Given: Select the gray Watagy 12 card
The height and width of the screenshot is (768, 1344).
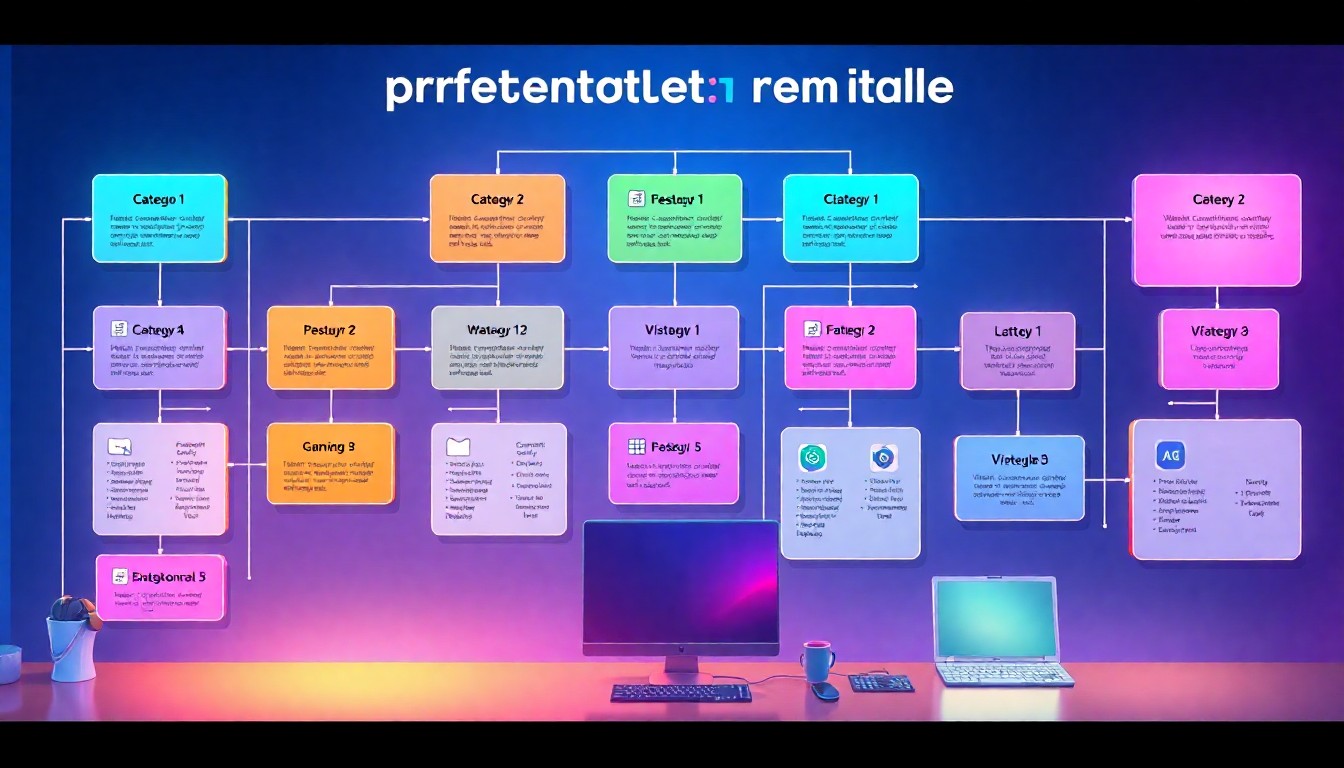Looking at the screenshot, I should (x=497, y=347).
